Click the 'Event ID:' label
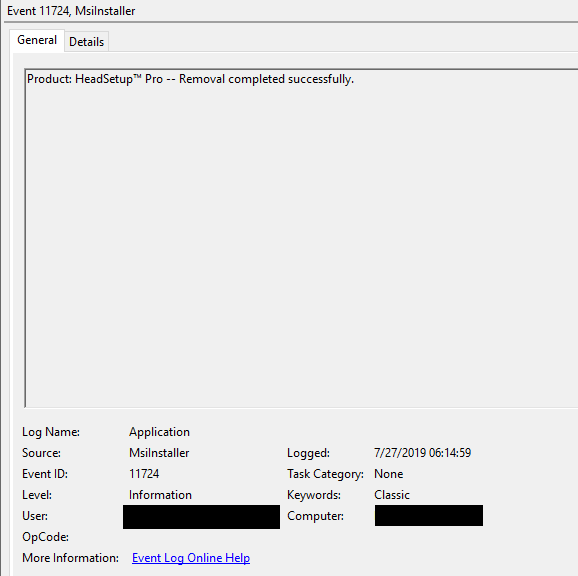 (x=45, y=474)
